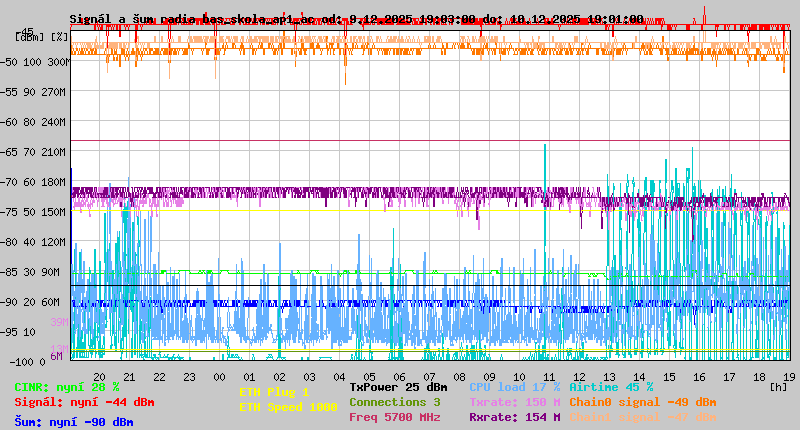Select the cyan Airtime 45 % legend label
The width and height of the screenshot is (800, 430).
(611, 387)
